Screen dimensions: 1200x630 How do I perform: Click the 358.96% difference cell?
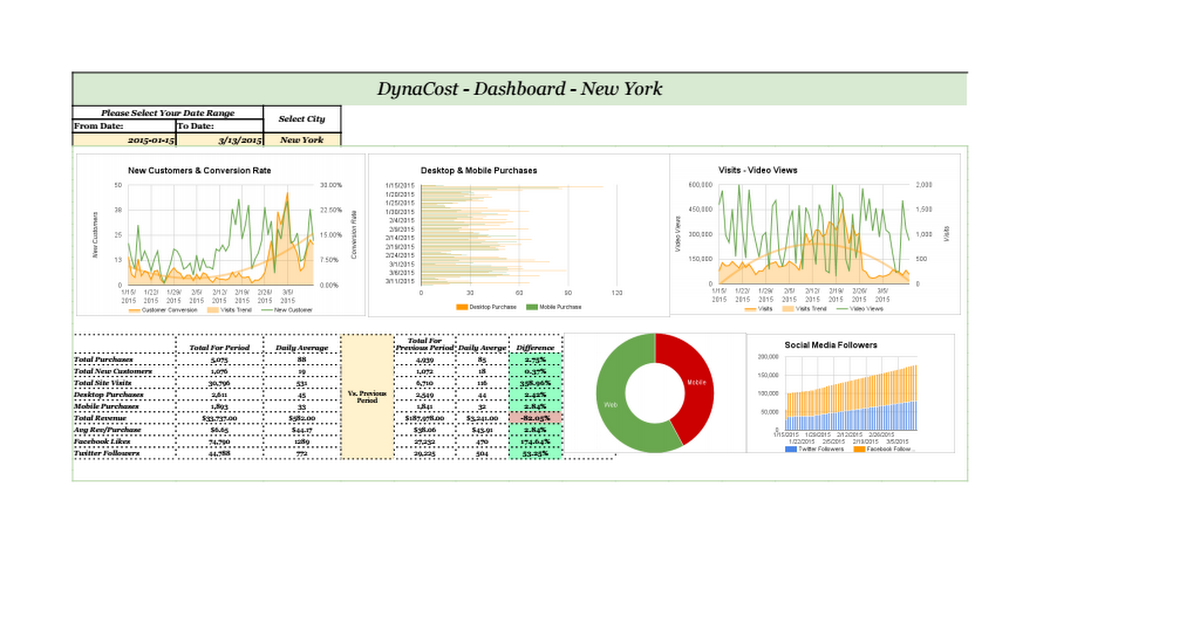(x=535, y=383)
